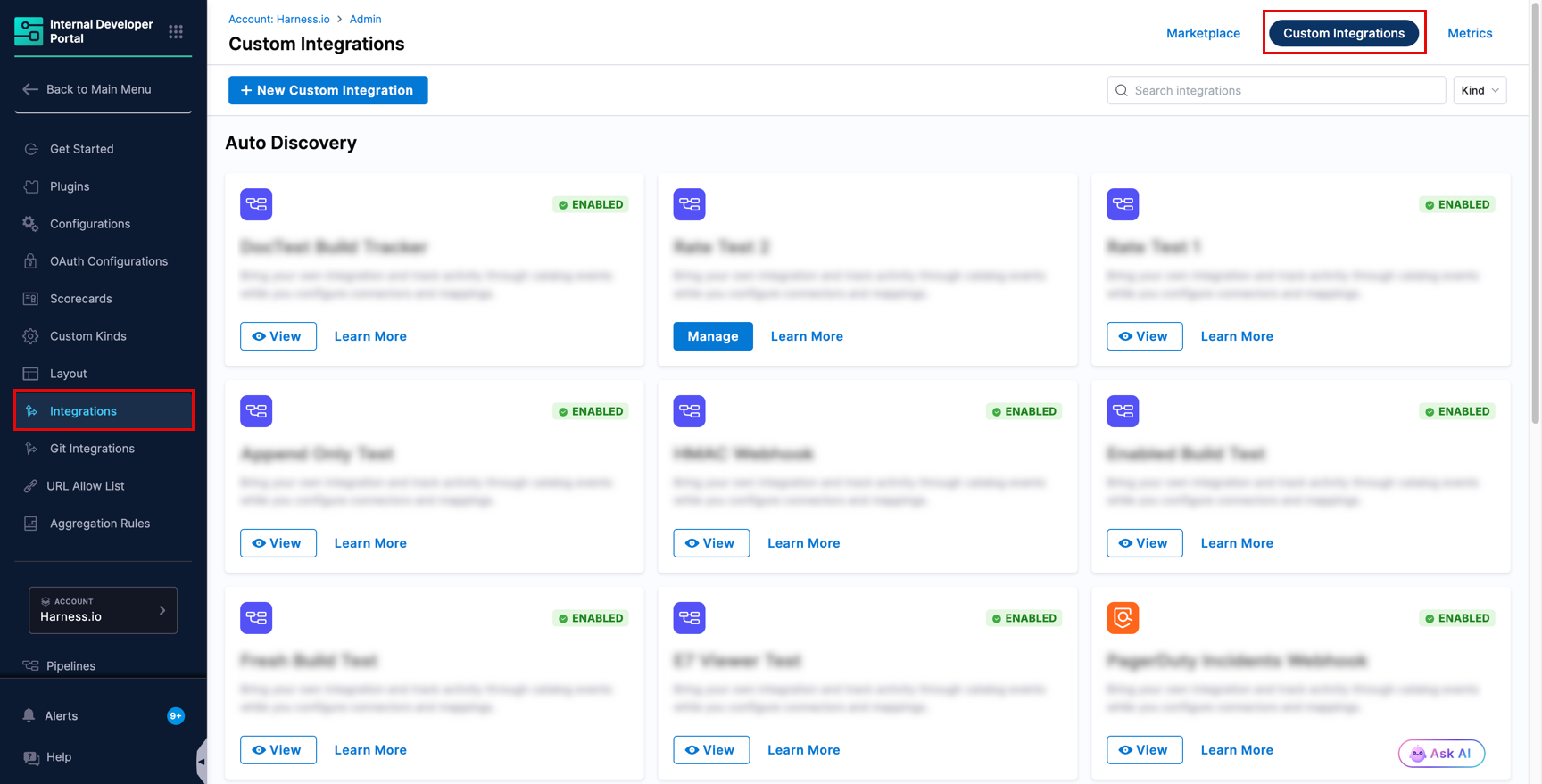Click Learn More on Append Only Test
This screenshot has height=784, width=1542.
[370, 543]
